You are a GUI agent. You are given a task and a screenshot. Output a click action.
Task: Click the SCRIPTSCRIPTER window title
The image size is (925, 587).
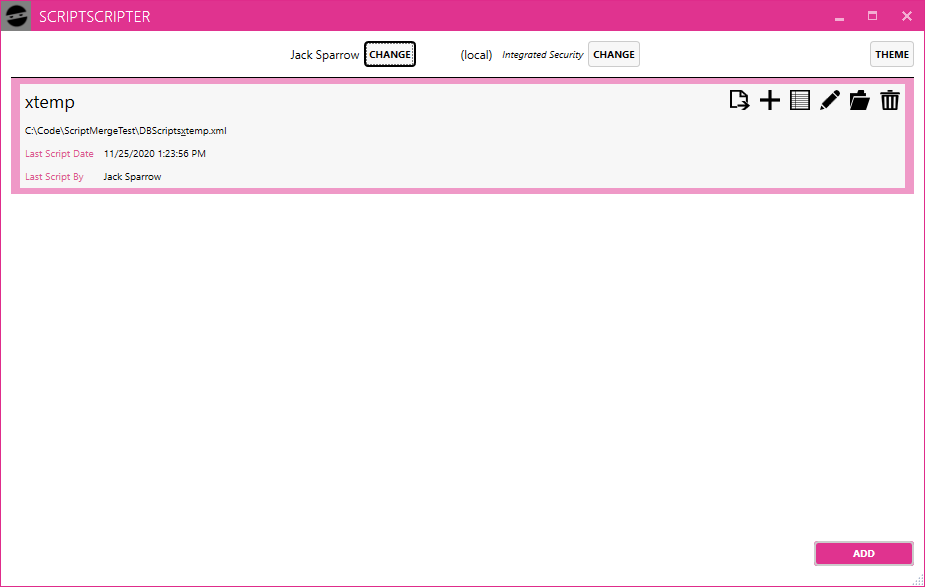(94, 17)
